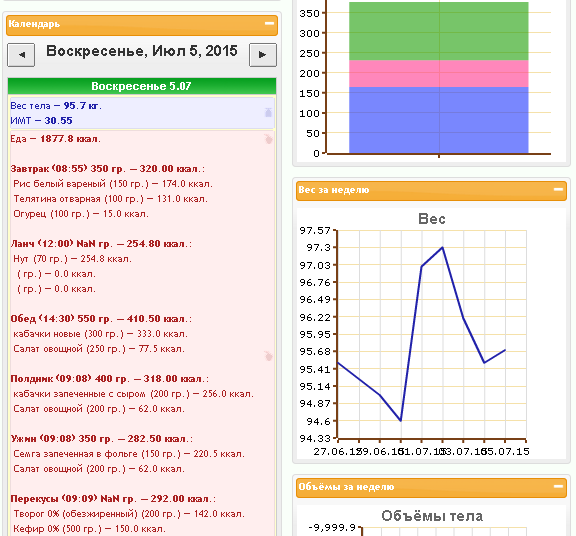Image resolution: width=576 pixels, height=536 pixels.
Task: Click the apple icon beside Обед Салат овощной row
Action: 268,356
